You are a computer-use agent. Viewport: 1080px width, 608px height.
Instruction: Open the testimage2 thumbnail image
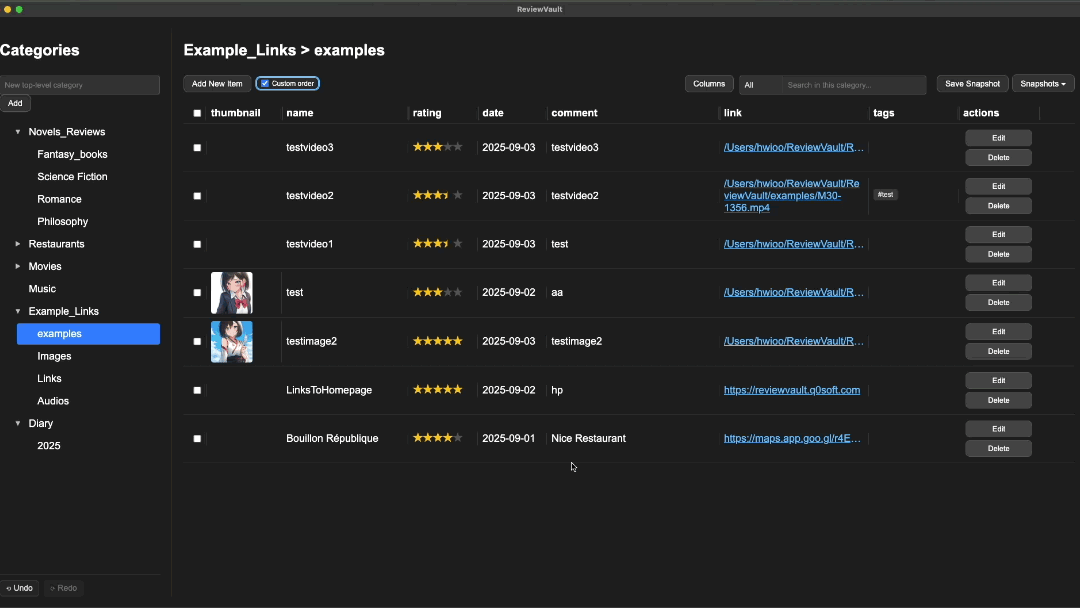click(232, 342)
